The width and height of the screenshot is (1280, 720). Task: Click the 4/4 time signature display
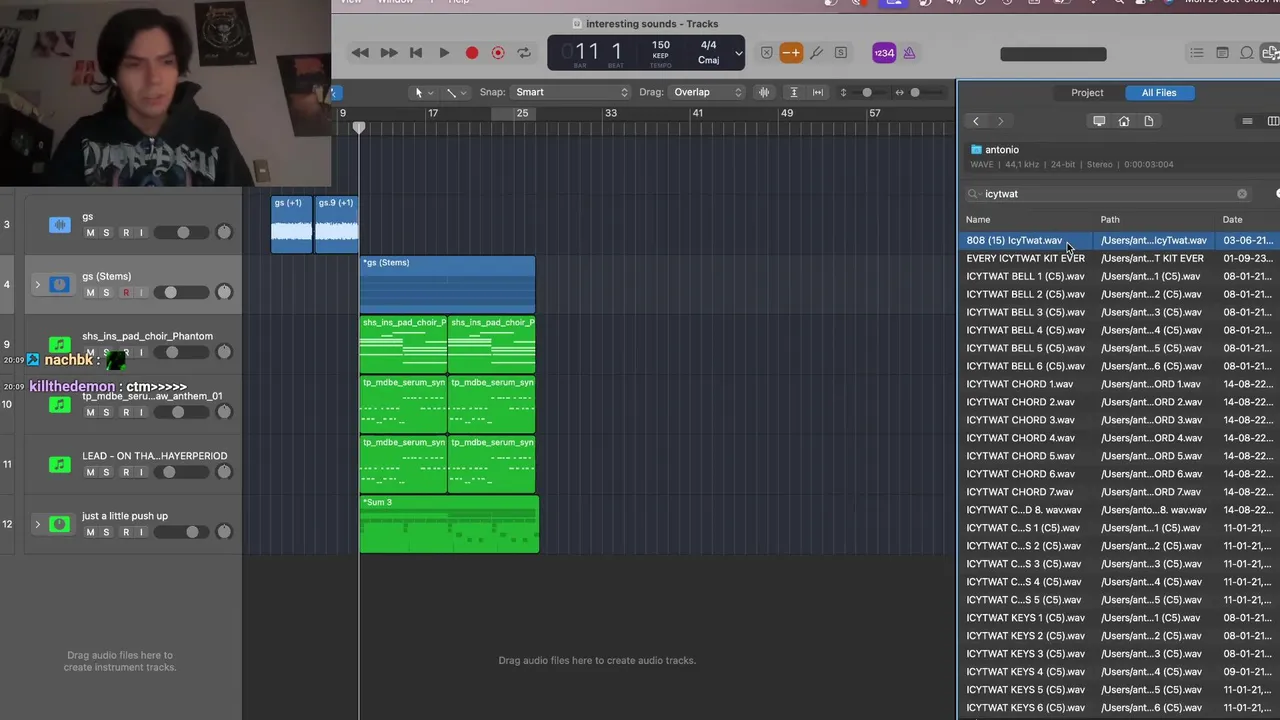(708, 45)
